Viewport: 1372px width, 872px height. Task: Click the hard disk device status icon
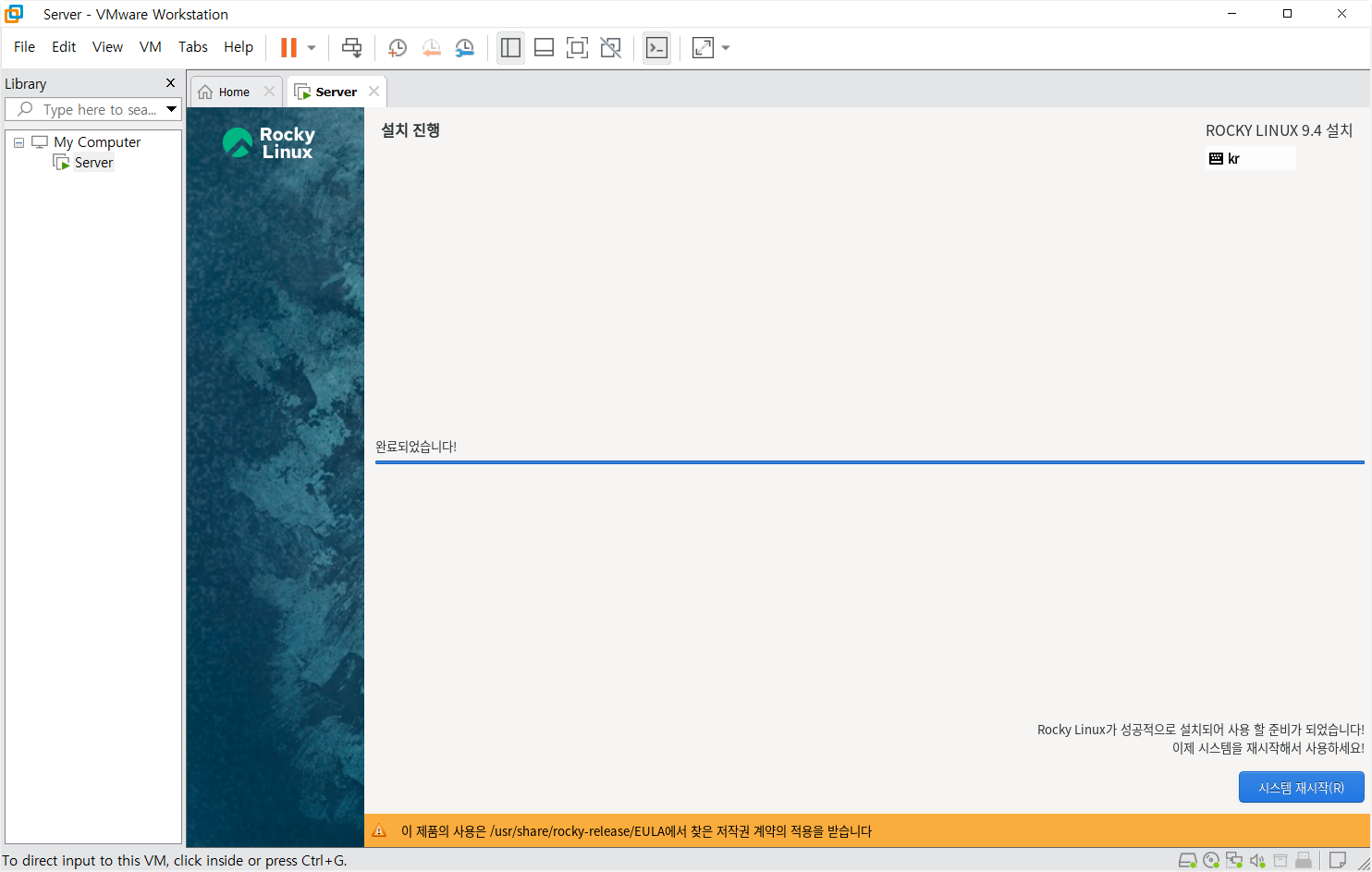[x=1188, y=861]
